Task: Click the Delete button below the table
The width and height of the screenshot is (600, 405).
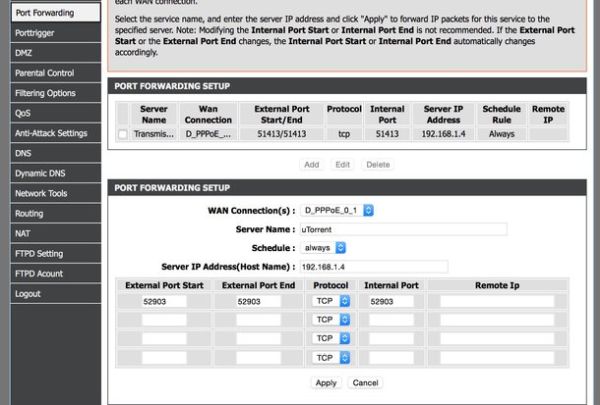Action: pyautogui.click(x=377, y=164)
